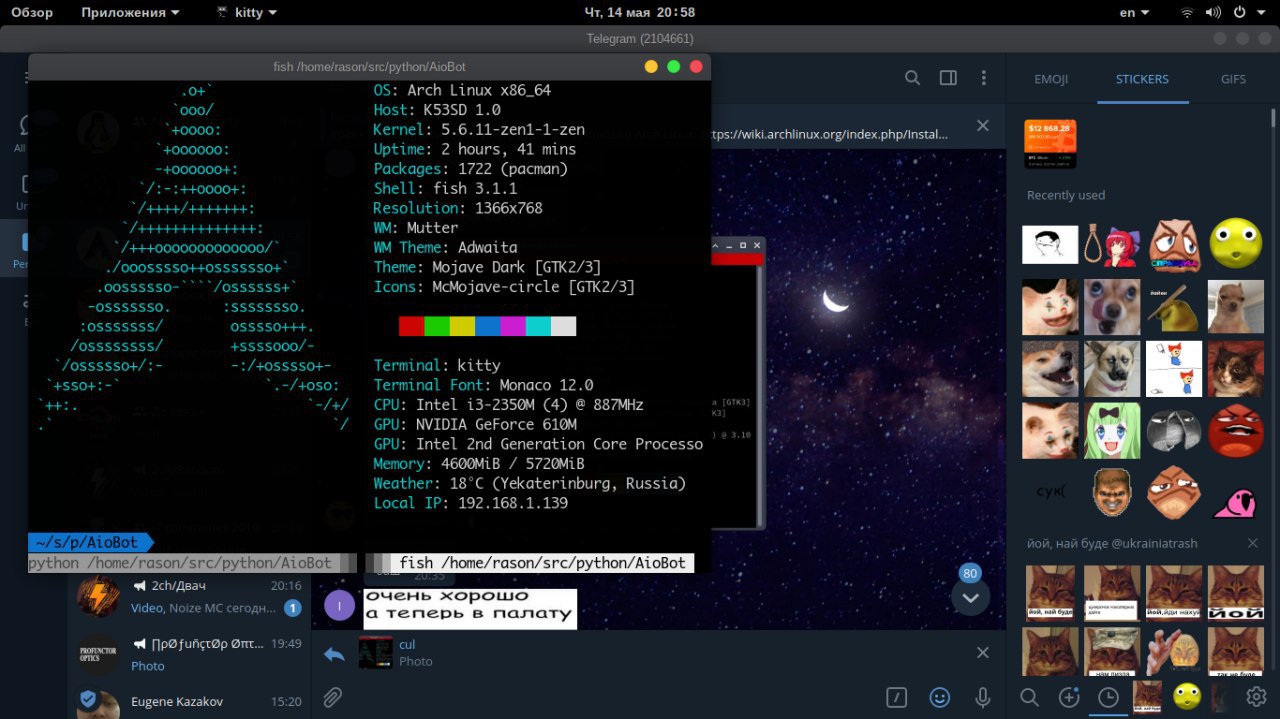Open the kitty application menu

[246, 12]
